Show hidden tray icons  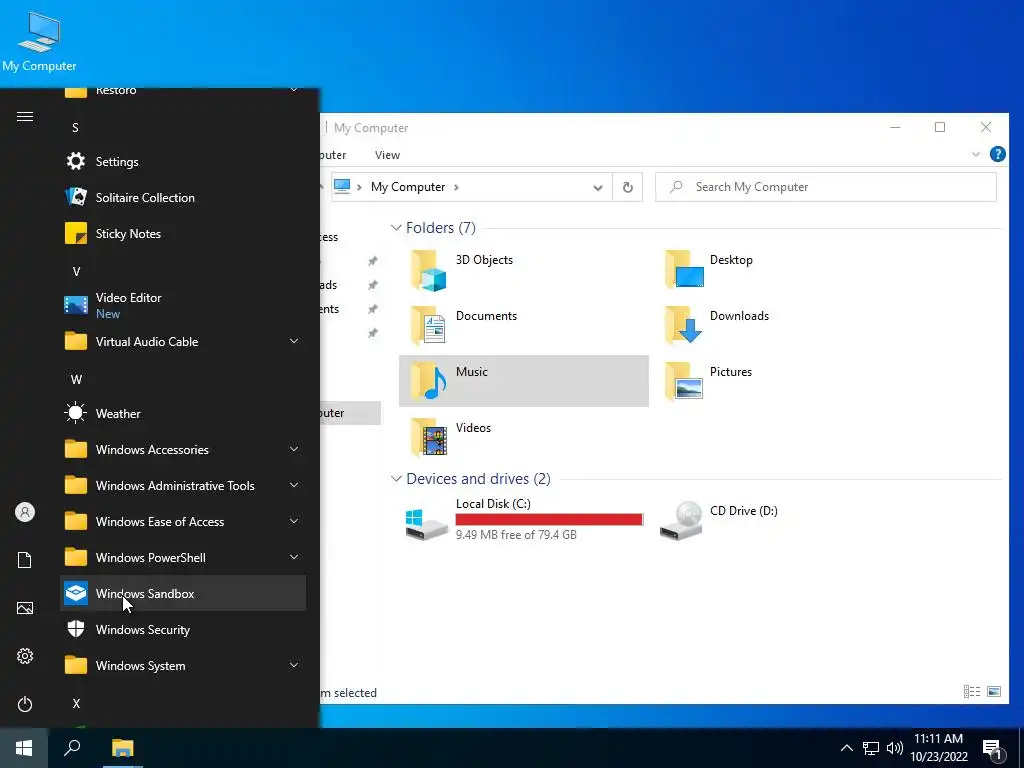[846, 748]
